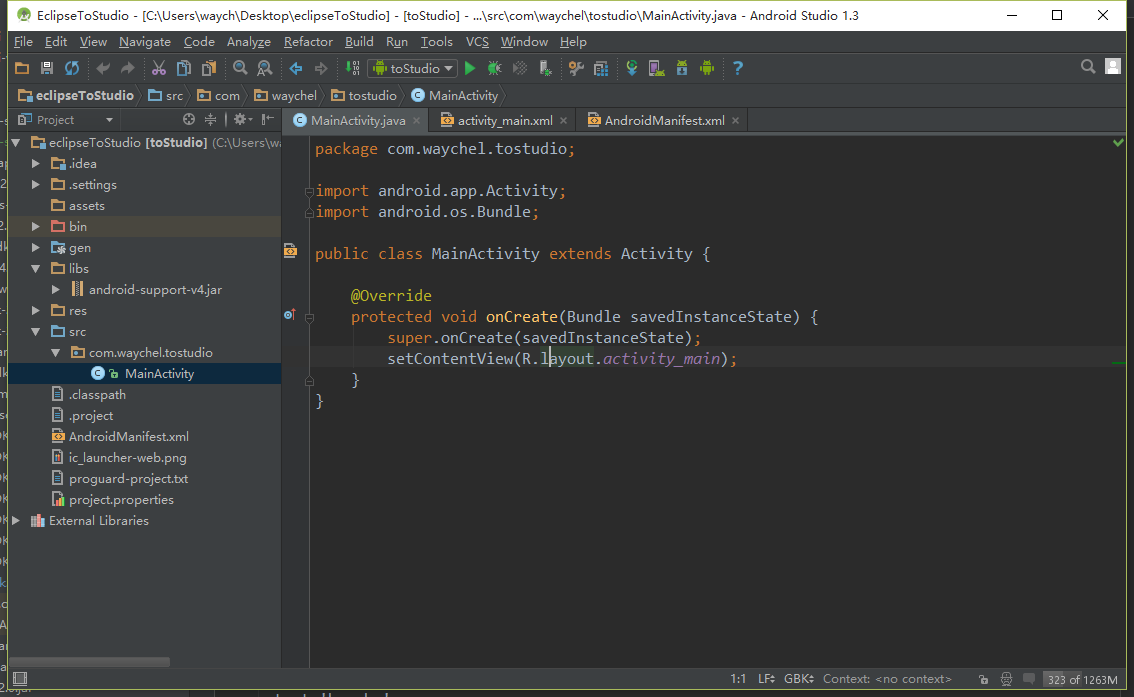Screen dimensions: 1134x697
Task: Click the Debug app bug icon
Action: pyautogui.click(x=494, y=68)
